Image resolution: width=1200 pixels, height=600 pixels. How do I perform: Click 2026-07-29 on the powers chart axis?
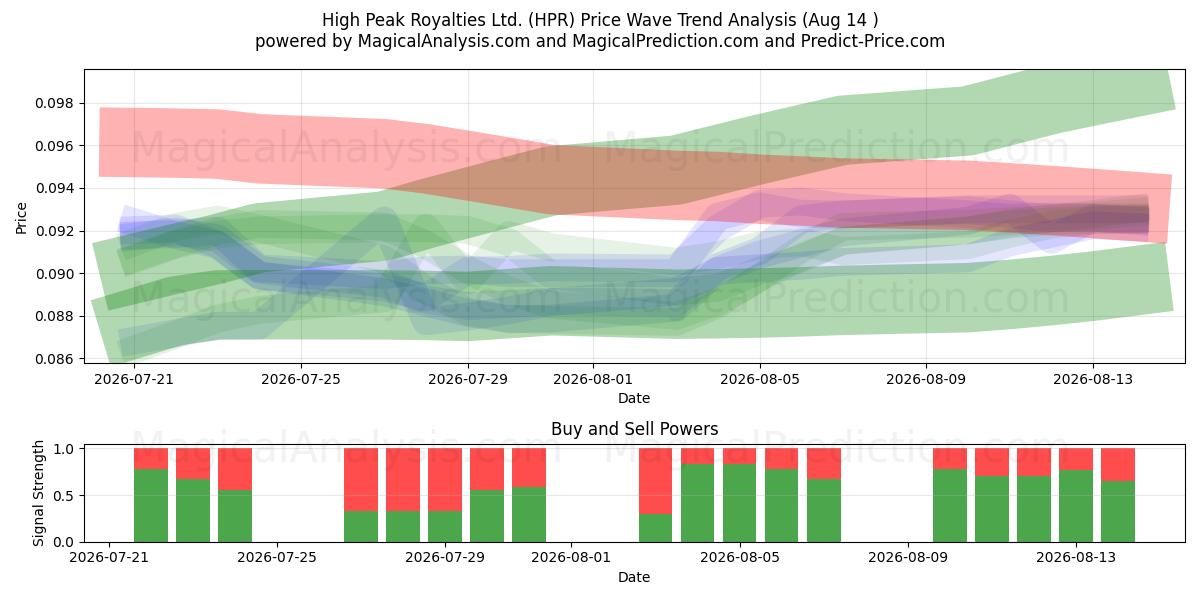(445, 558)
